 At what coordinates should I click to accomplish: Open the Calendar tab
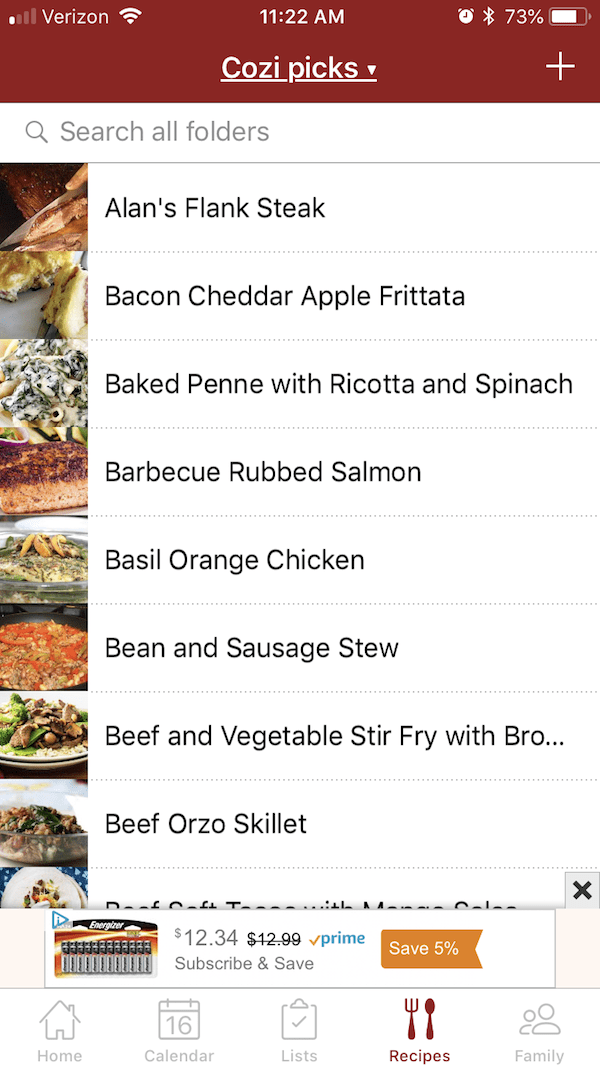pyautogui.click(x=179, y=1030)
